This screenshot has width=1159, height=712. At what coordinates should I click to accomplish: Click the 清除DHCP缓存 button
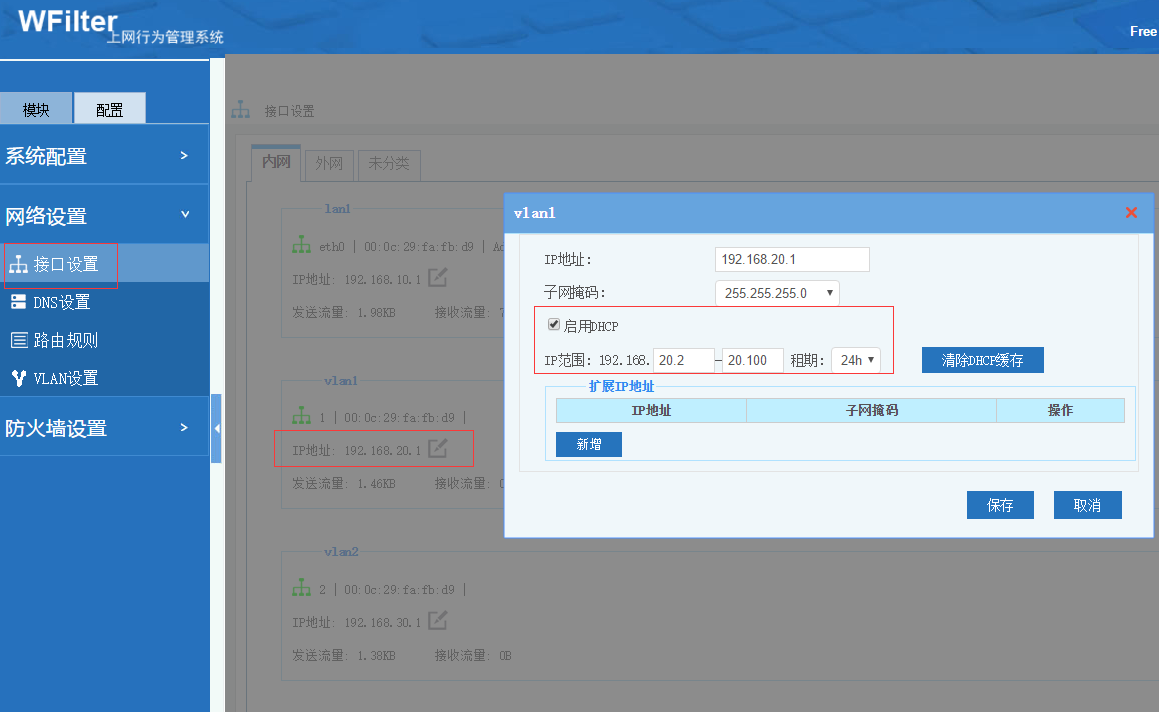982,360
